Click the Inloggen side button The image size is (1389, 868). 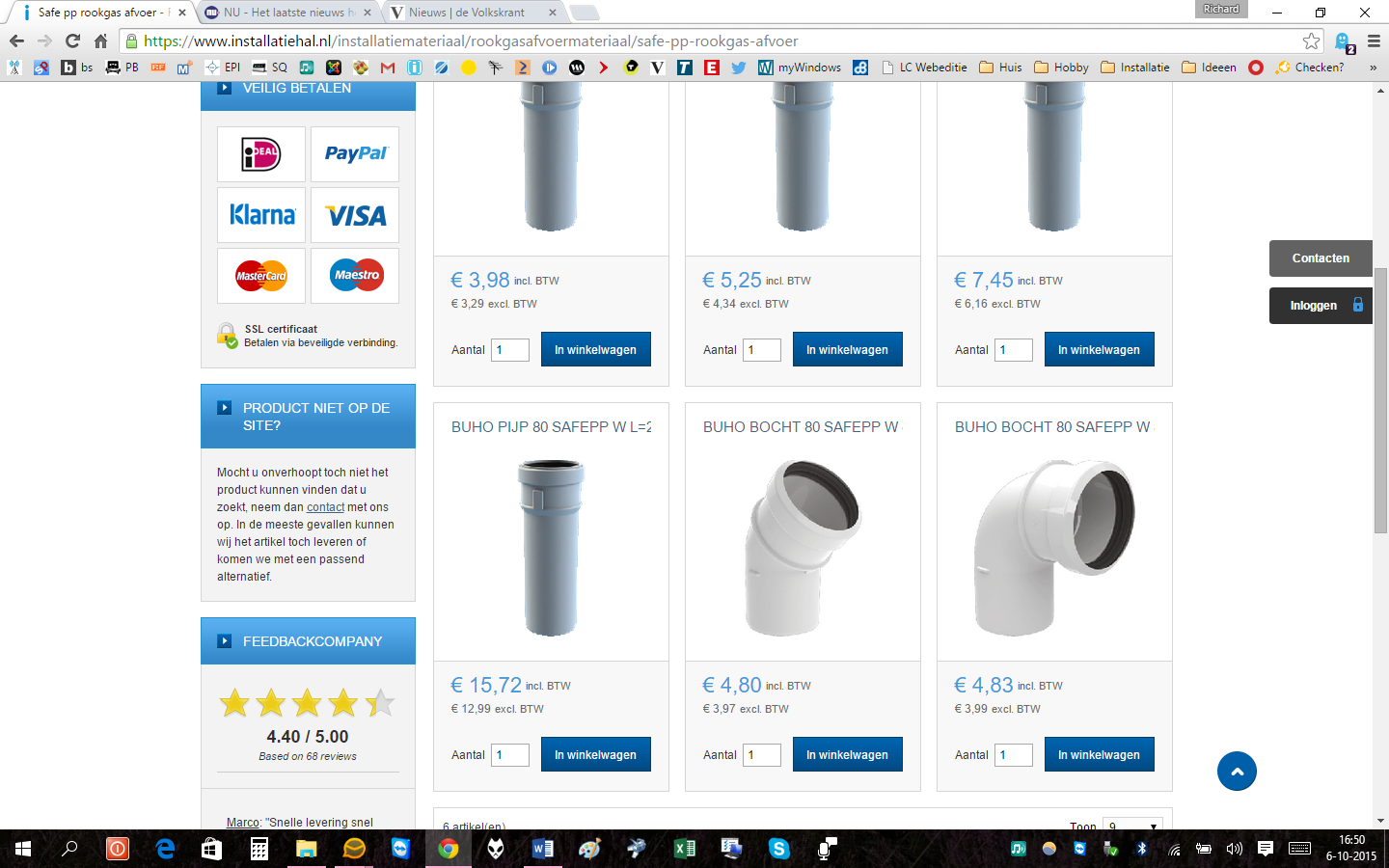1321,306
